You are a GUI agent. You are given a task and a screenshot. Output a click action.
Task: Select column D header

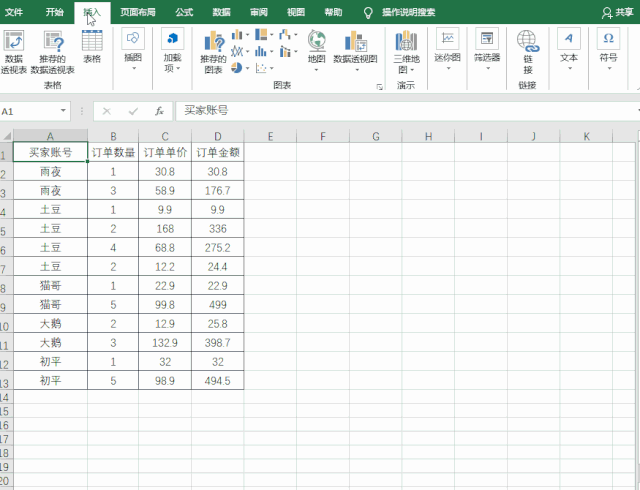coord(218,136)
